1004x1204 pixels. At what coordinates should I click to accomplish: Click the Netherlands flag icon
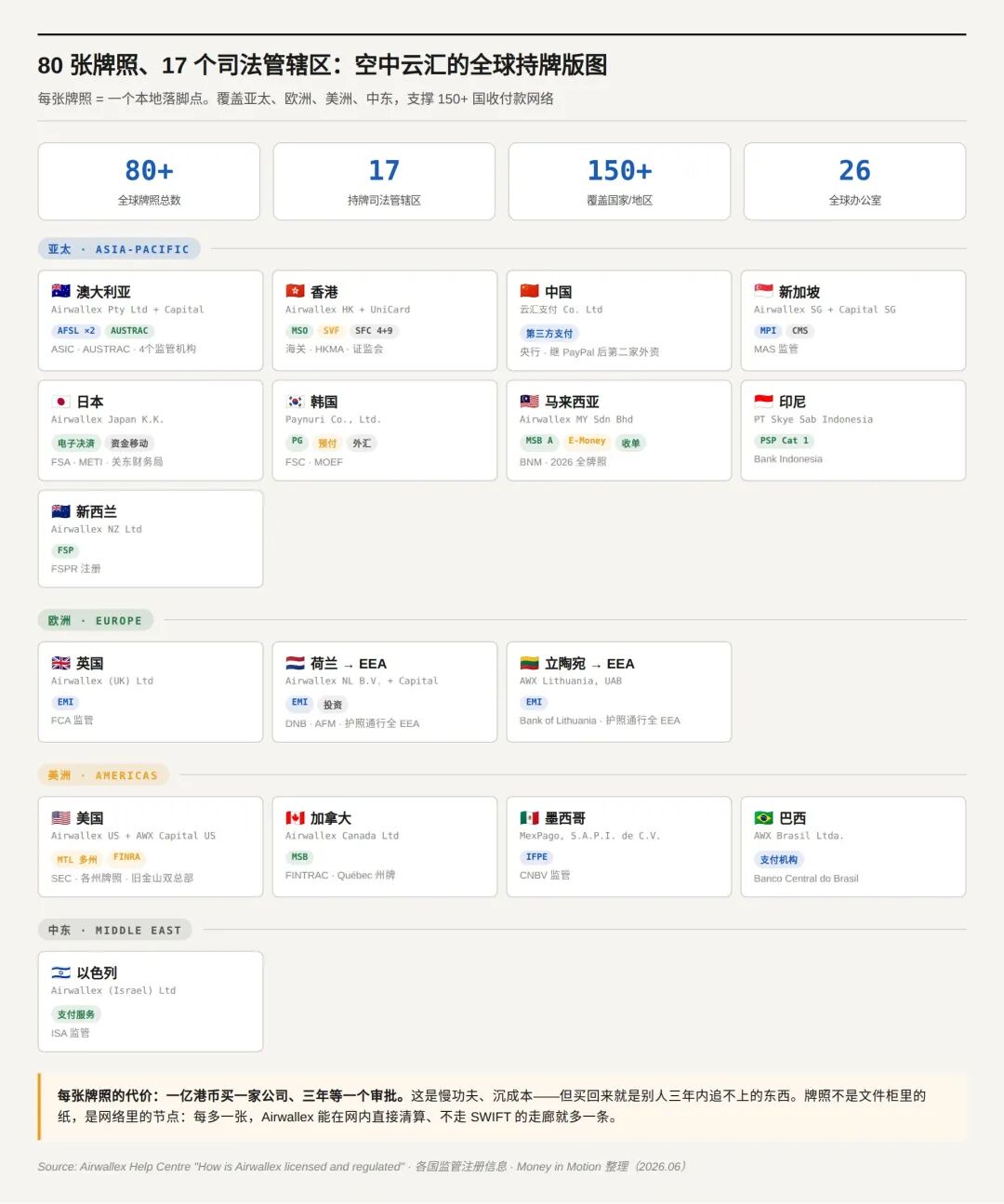pos(295,663)
